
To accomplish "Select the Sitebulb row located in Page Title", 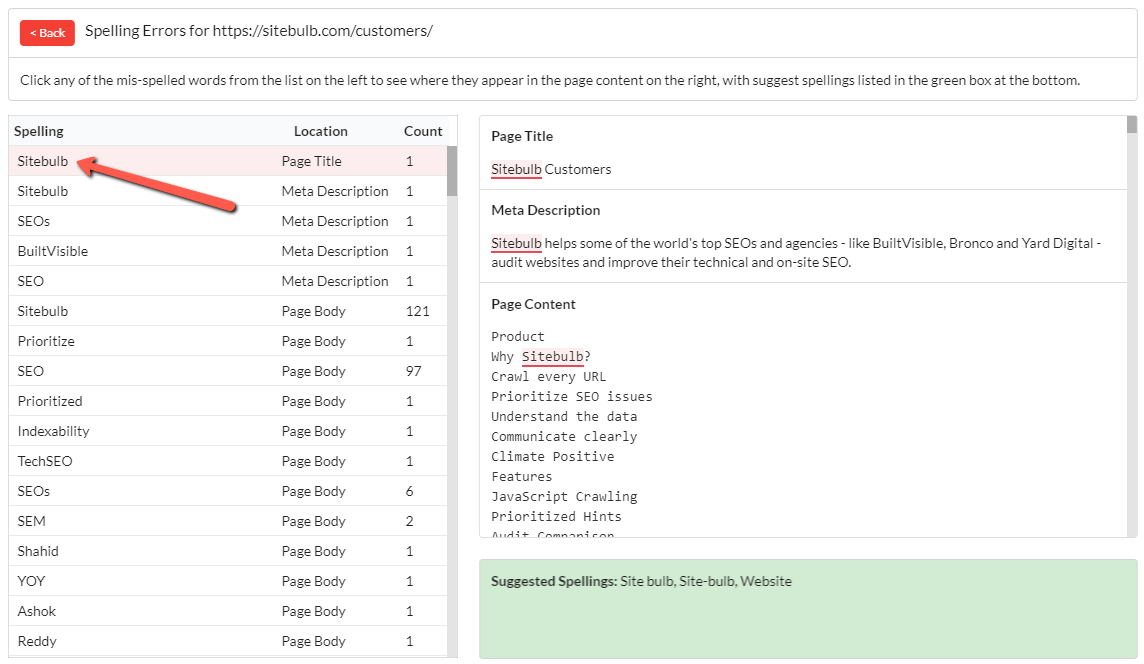I will [x=228, y=161].
